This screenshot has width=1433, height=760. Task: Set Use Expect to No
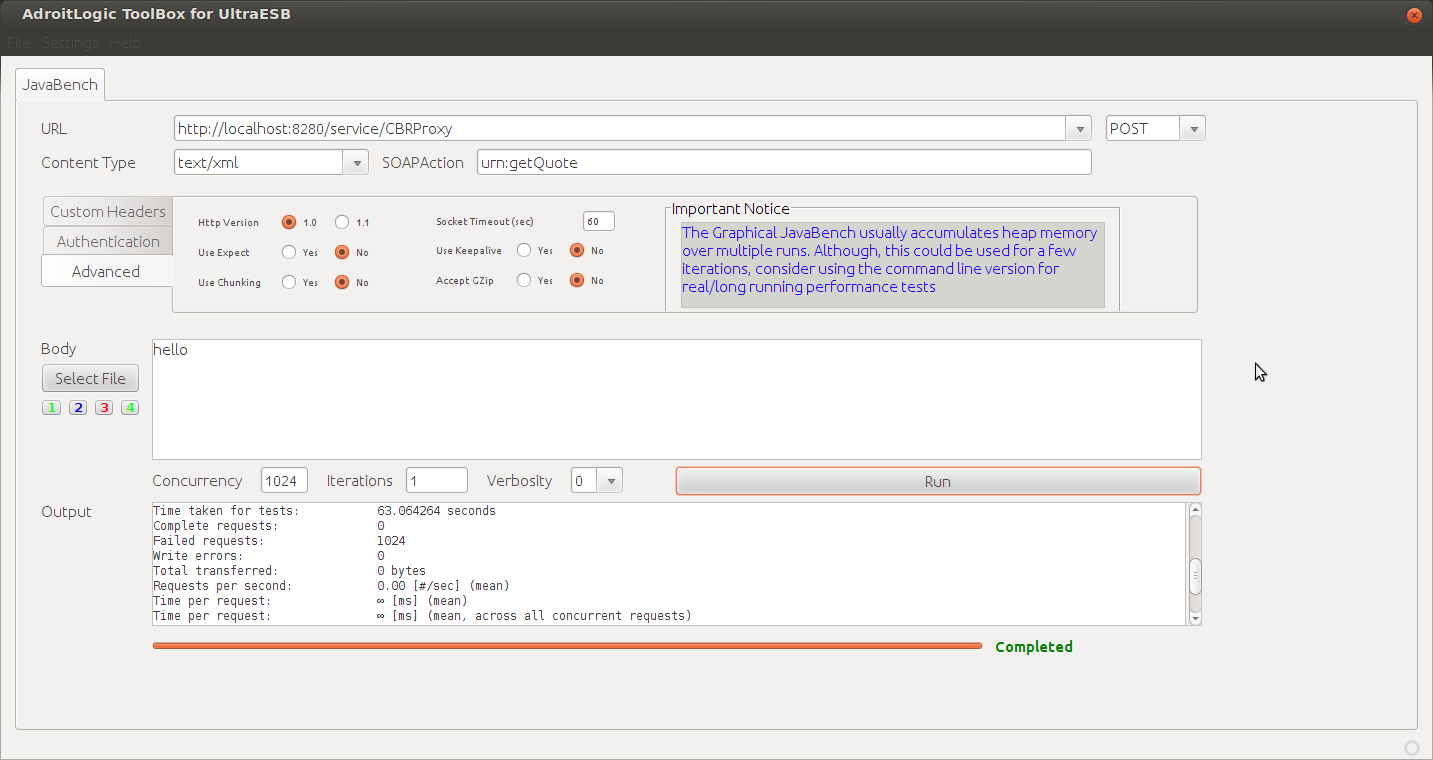(x=342, y=252)
